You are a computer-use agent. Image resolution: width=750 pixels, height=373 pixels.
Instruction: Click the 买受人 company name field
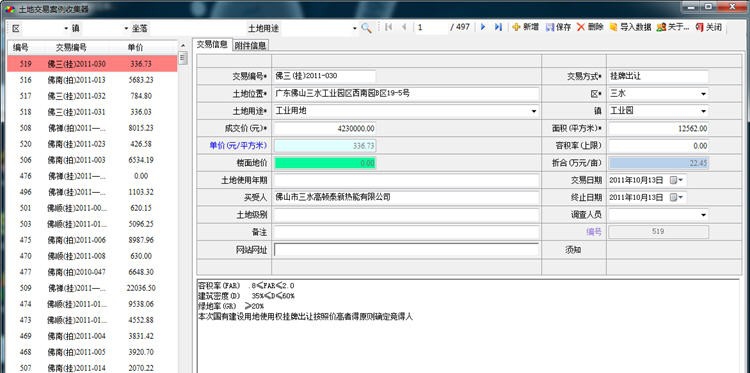pyautogui.click(x=407, y=197)
